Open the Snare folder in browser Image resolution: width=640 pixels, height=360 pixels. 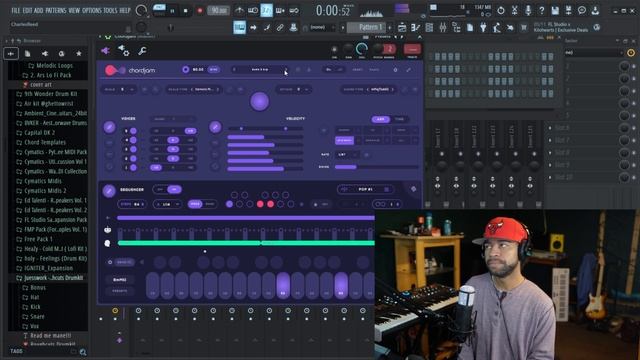(37, 316)
